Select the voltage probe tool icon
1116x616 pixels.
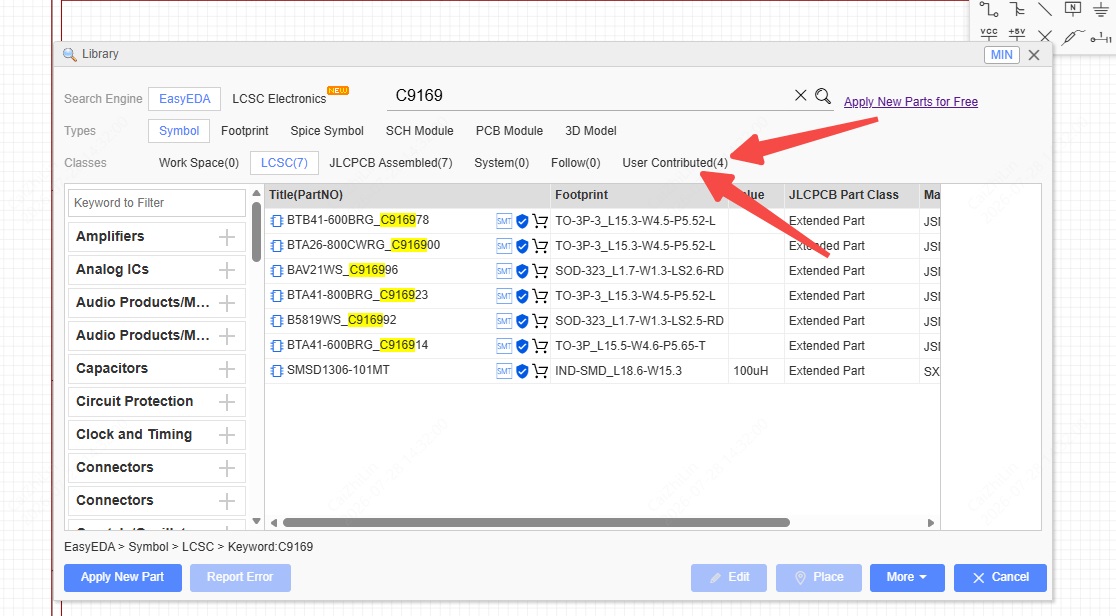click(1073, 36)
